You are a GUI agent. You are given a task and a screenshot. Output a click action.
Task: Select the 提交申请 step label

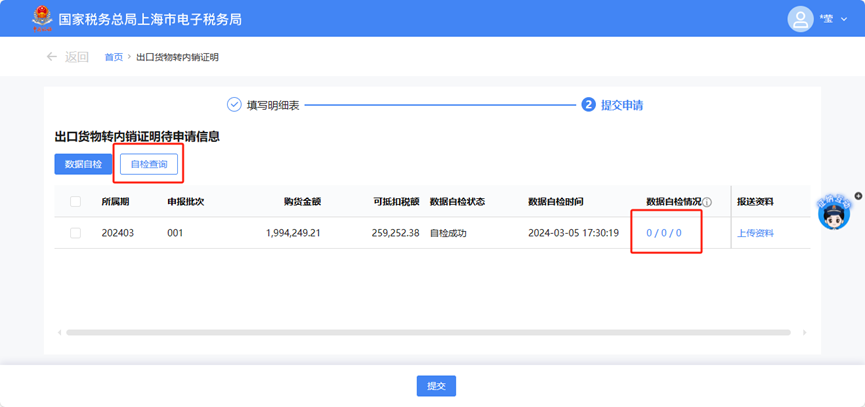622,105
